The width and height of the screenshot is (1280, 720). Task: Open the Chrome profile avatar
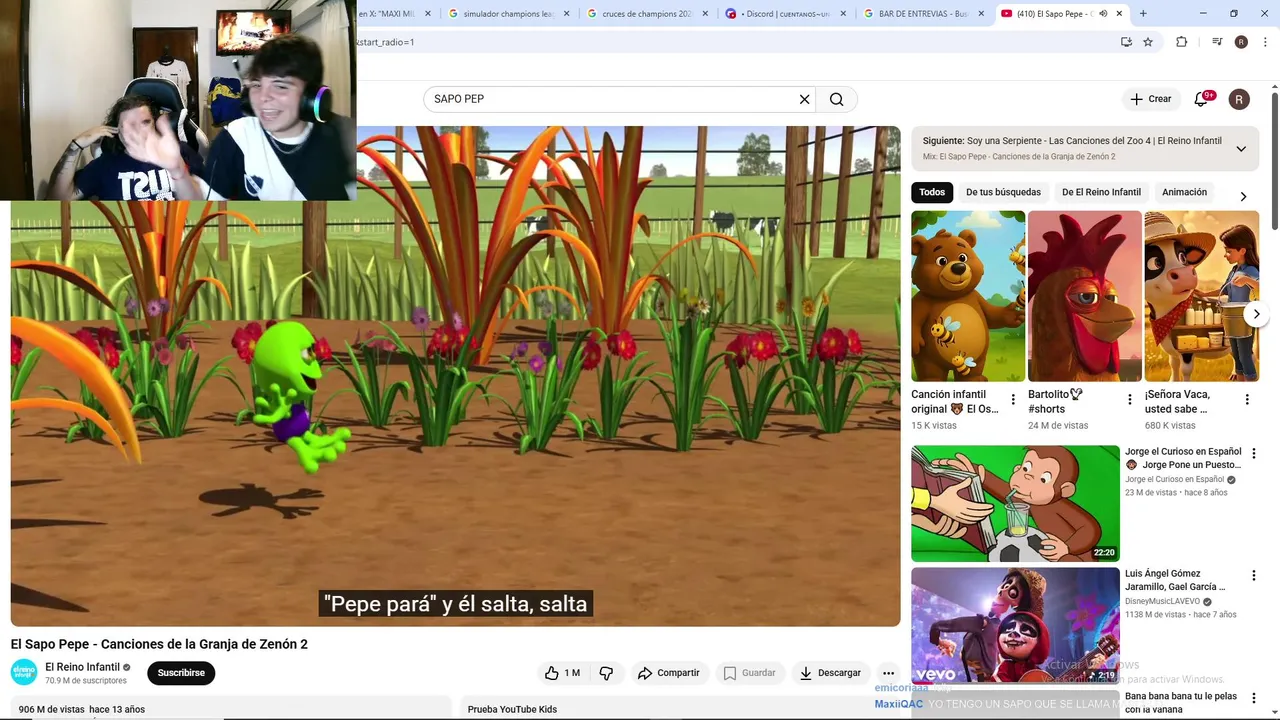[x=1241, y=42]
